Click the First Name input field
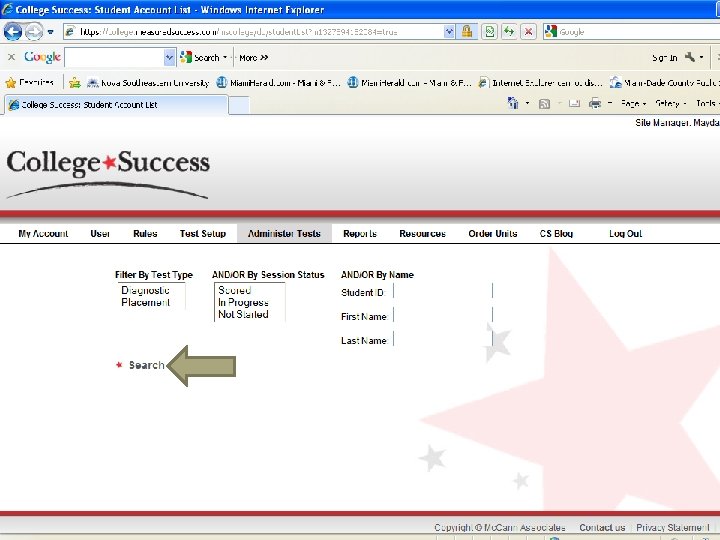 click(x=443, y=315)
